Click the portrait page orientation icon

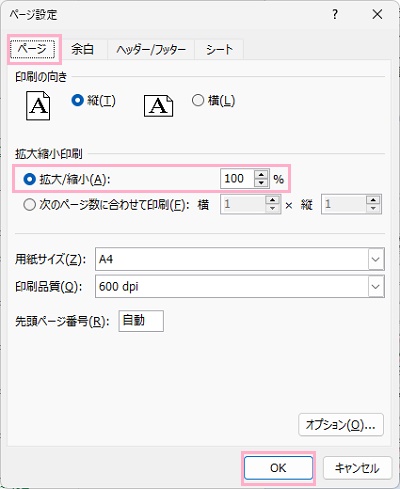(38, 106)
